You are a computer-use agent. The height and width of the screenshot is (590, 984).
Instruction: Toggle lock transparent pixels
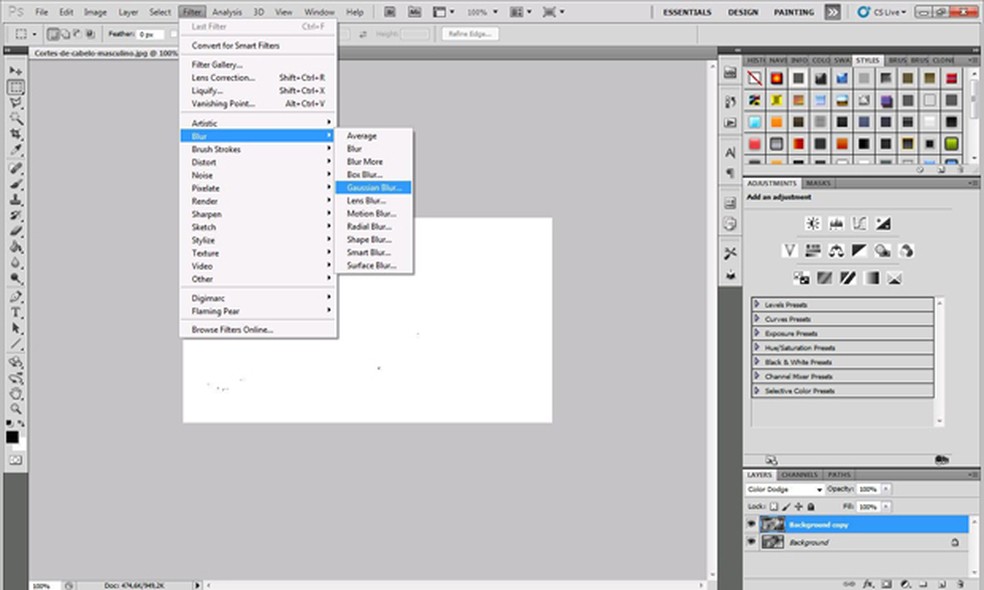coord(774,507)
